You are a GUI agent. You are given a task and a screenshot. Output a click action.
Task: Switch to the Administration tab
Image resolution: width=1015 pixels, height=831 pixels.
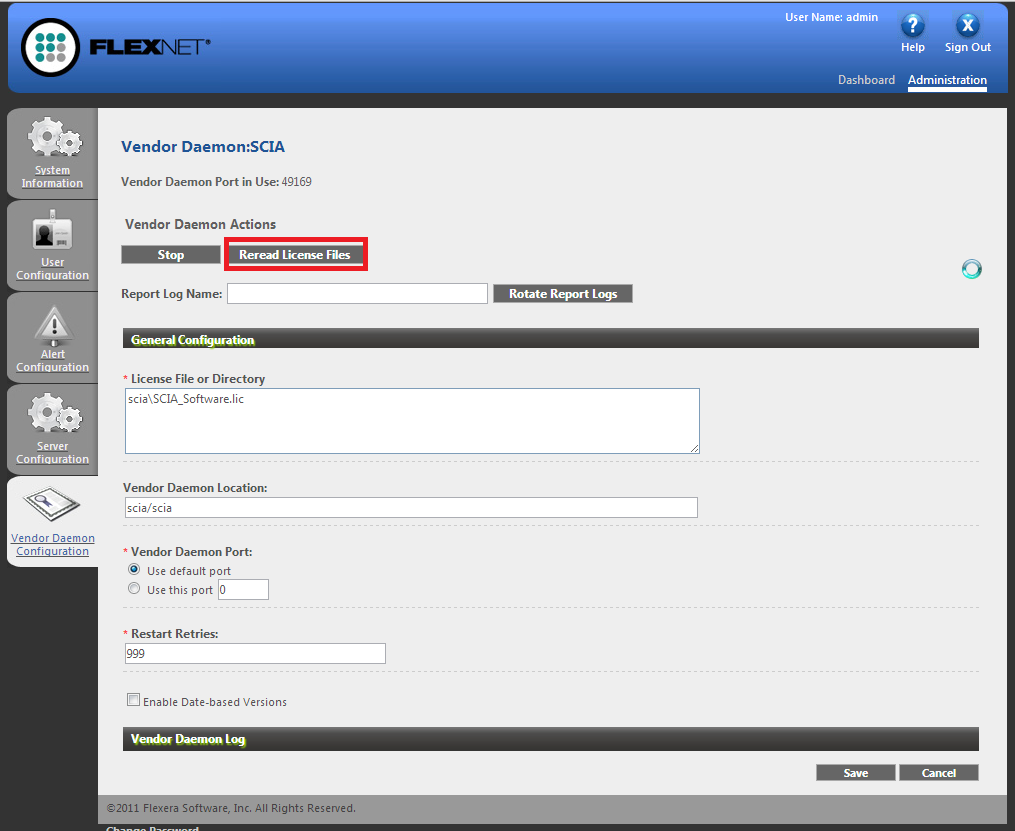[x=947, y=80]
